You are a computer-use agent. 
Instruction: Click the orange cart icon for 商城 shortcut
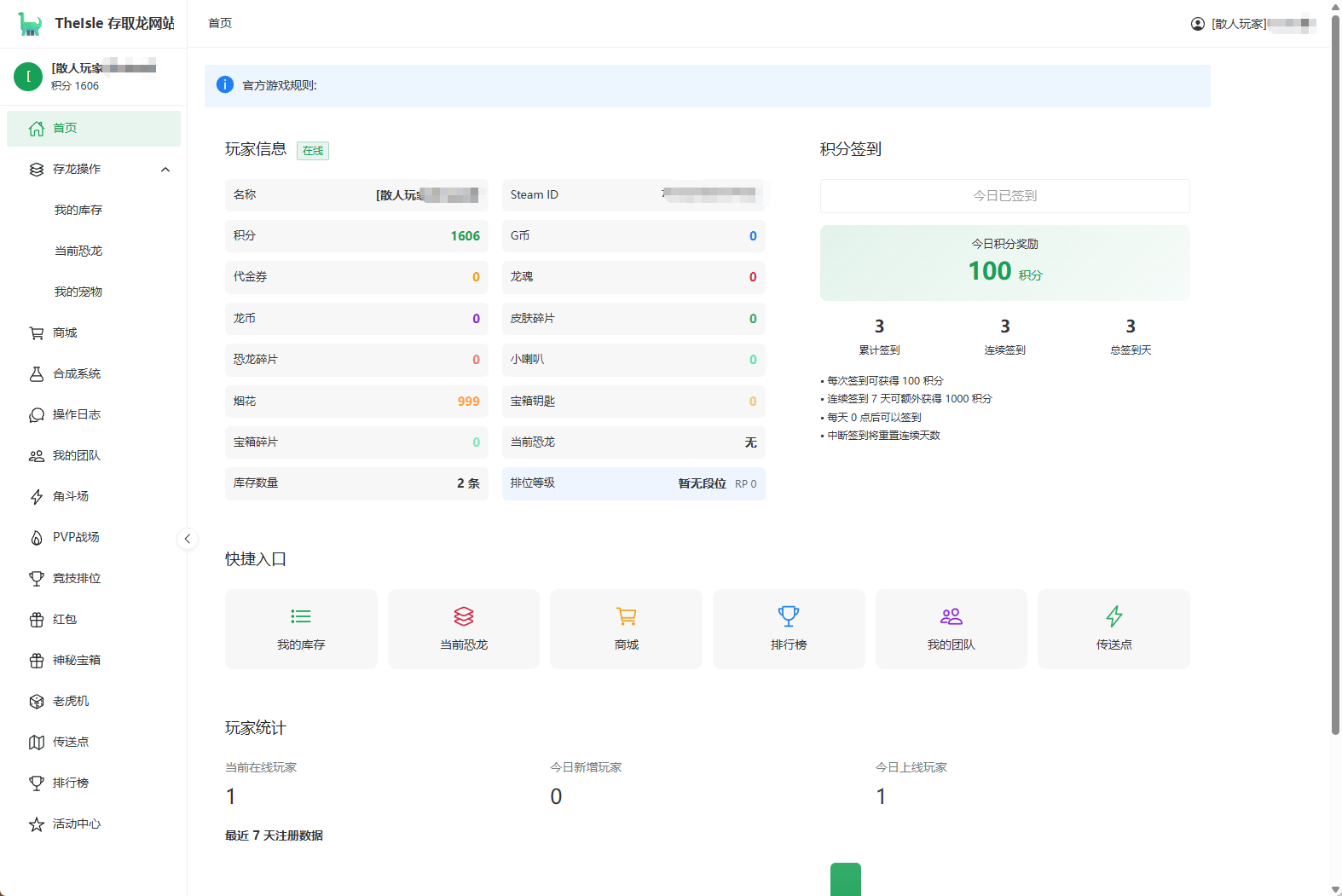(x=627, y=616)
